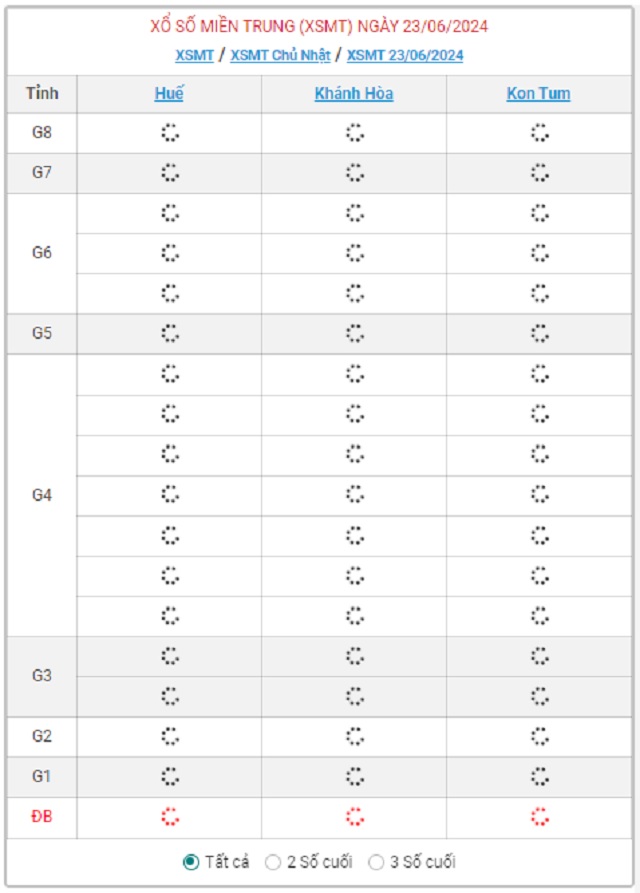Click the Khánh Hòa G7 loading spinner
The image size is (640, 893).
pos(354,173)
